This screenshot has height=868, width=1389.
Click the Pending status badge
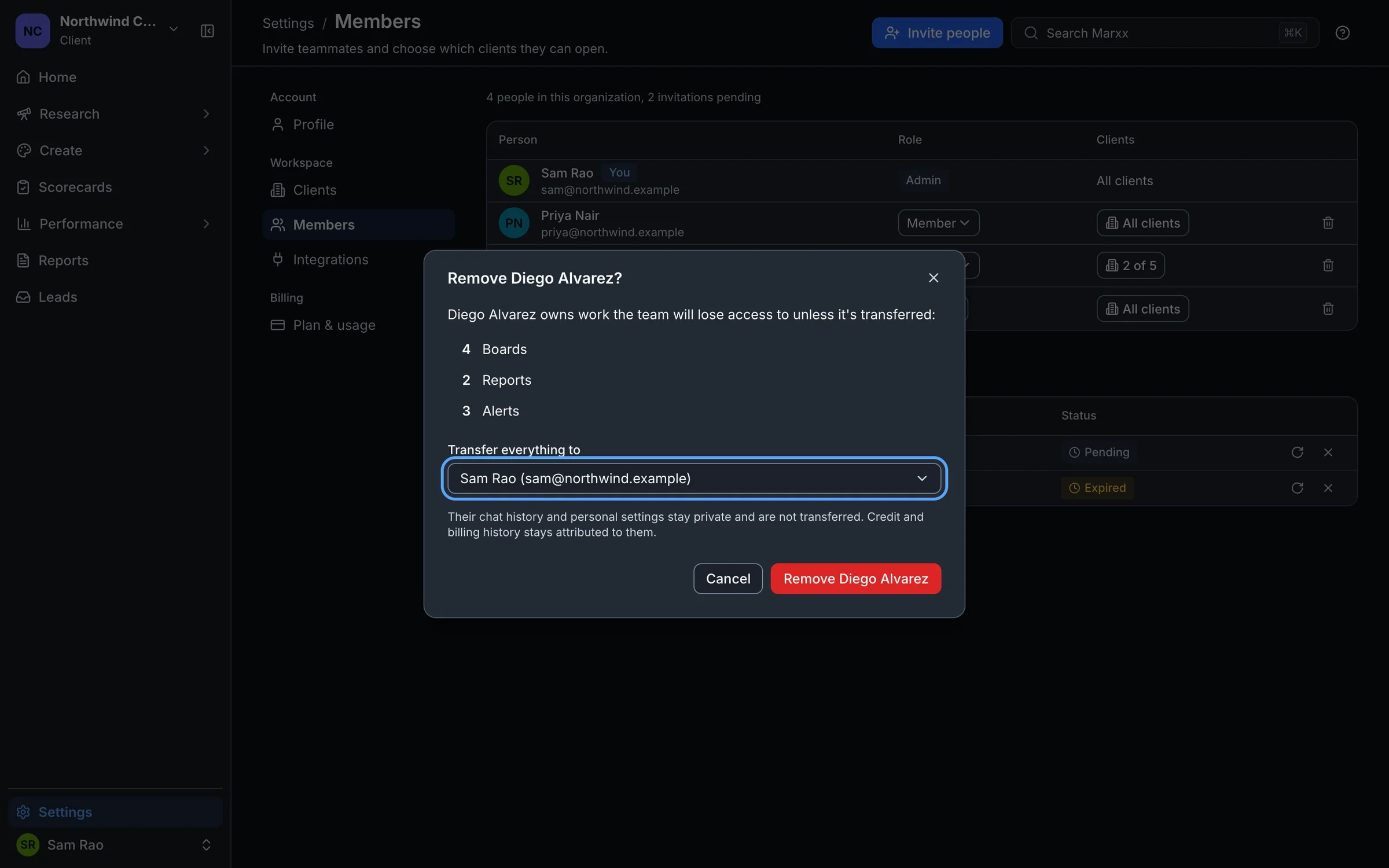1099,453
